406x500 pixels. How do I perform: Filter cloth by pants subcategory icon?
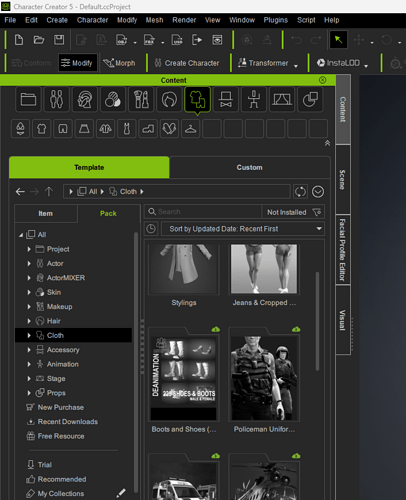(63, 128)
